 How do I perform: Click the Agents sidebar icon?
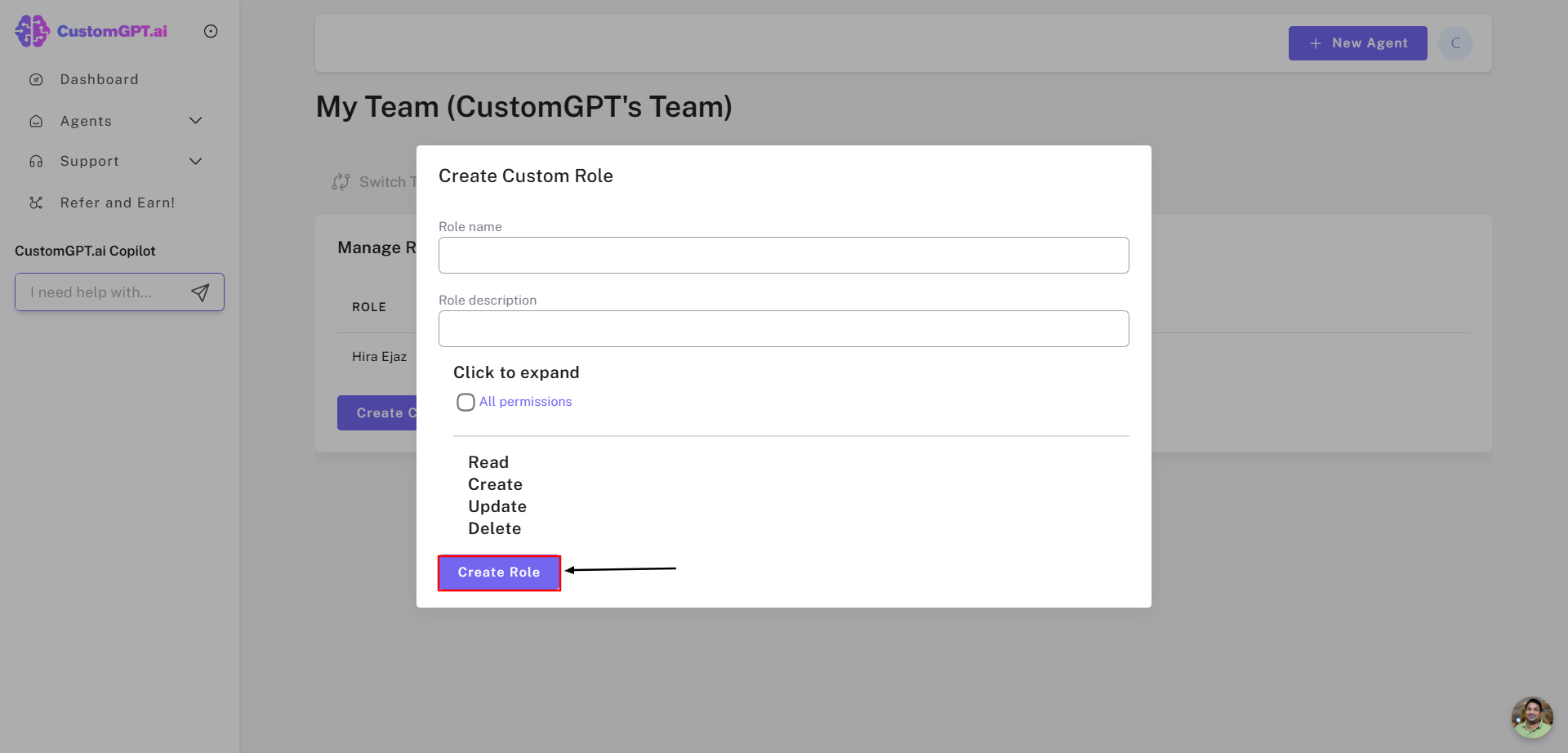pyautogui.click(x=36, y=121)
